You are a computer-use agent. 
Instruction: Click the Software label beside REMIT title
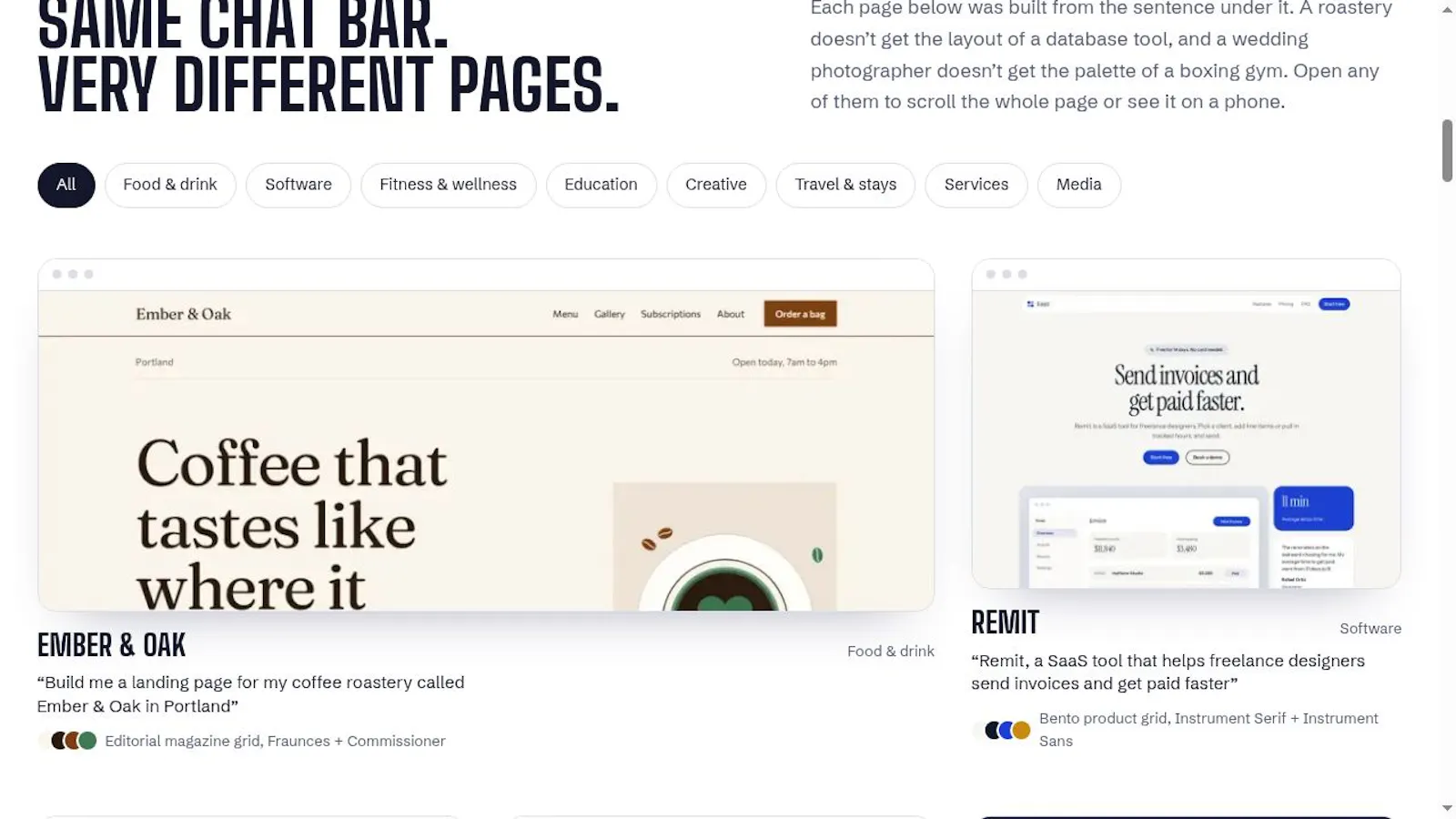pos(1370,629)
